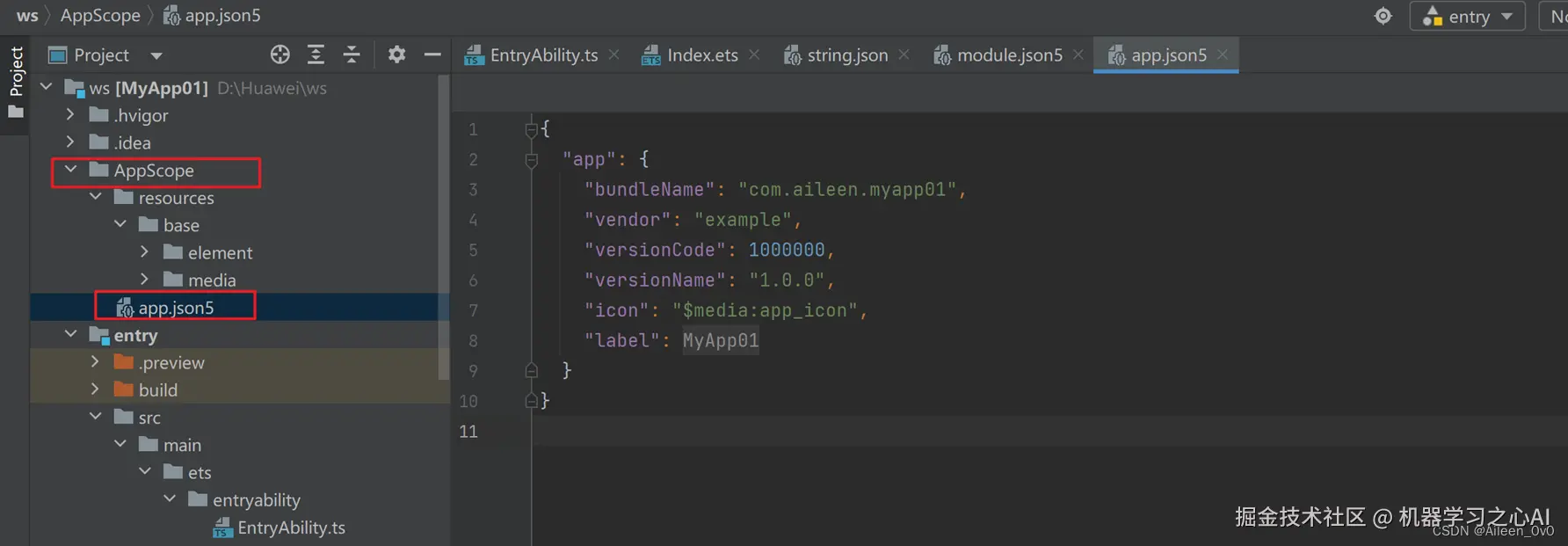Click the Expand All icon in Project panel

[x=316, y=55]
